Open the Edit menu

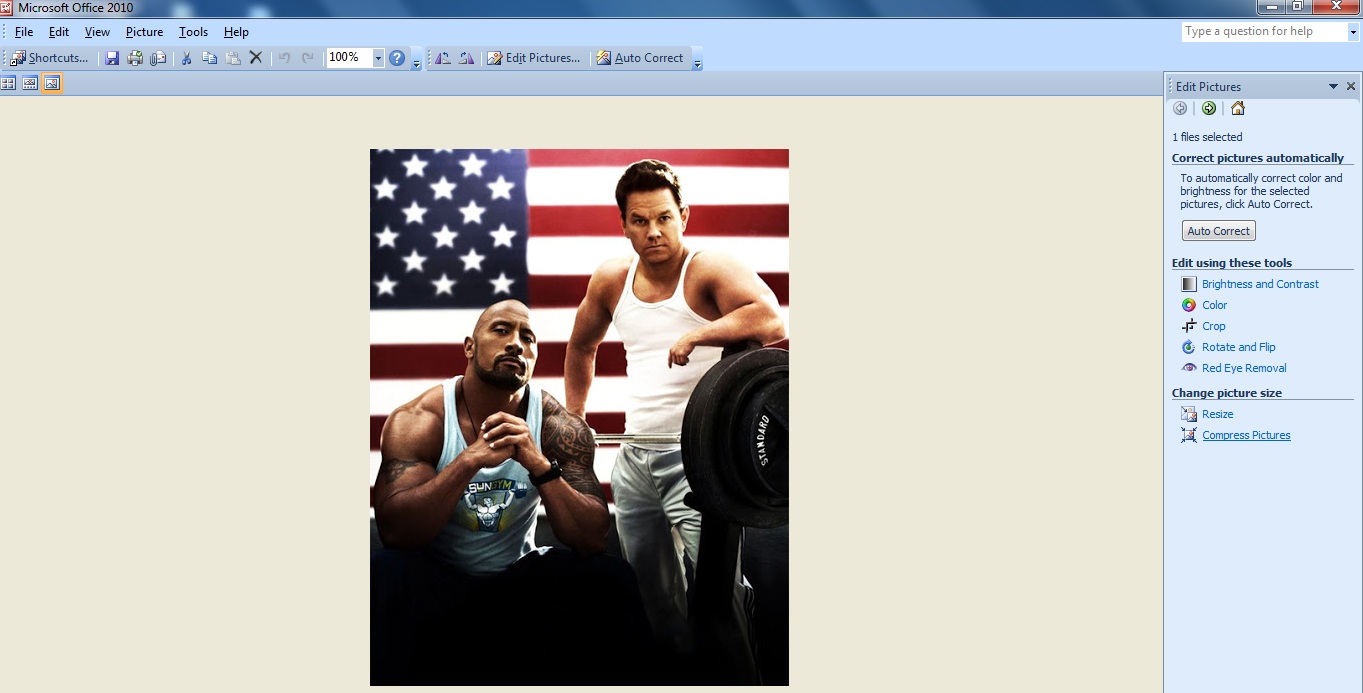[x=59, y=32]
